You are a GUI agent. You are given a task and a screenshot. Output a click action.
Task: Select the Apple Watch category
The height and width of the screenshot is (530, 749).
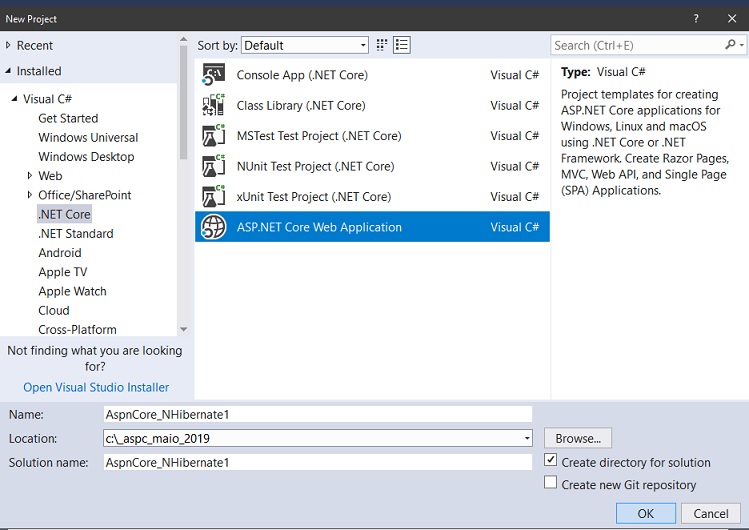(72, 291)
